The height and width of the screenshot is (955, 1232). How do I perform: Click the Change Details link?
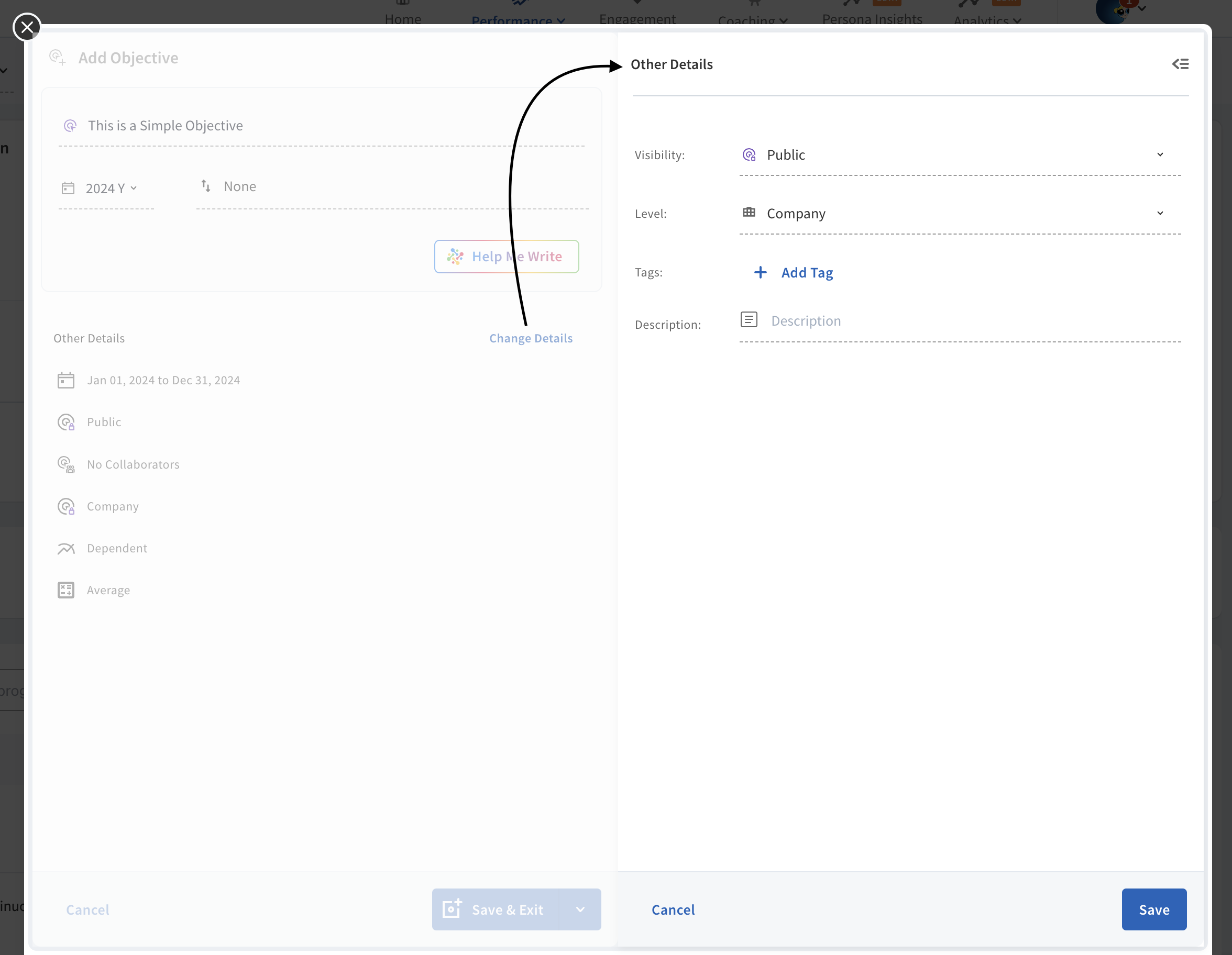pyautogui.click(x=530, y=338)
